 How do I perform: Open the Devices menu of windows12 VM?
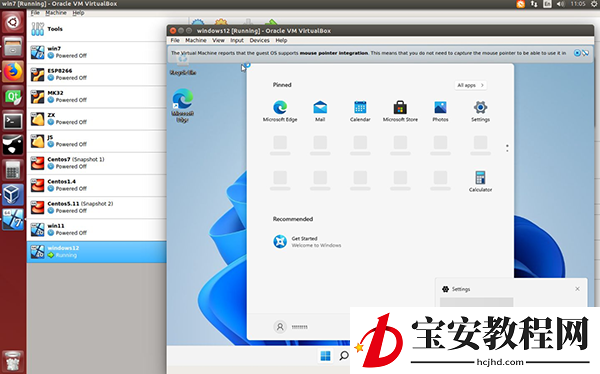(259, 40)
